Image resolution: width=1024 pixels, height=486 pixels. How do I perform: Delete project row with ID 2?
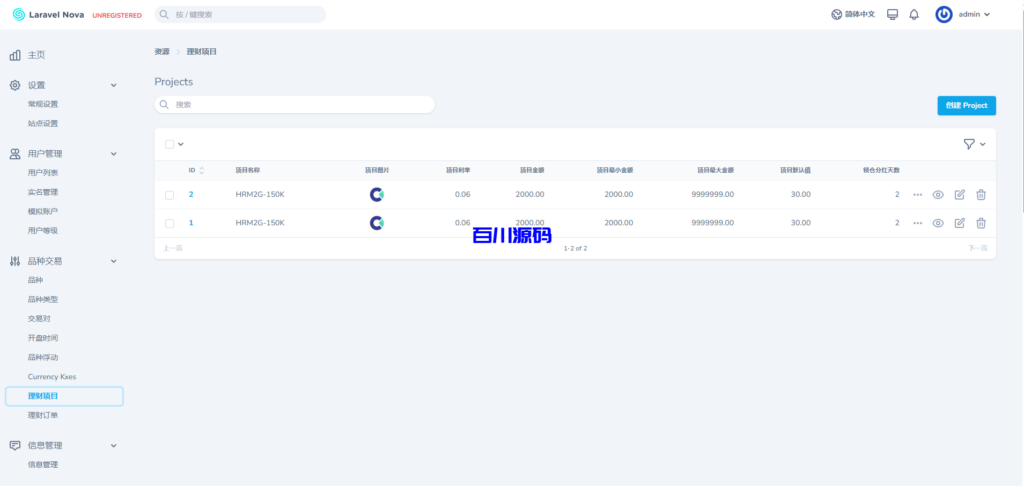click(981, 195)
